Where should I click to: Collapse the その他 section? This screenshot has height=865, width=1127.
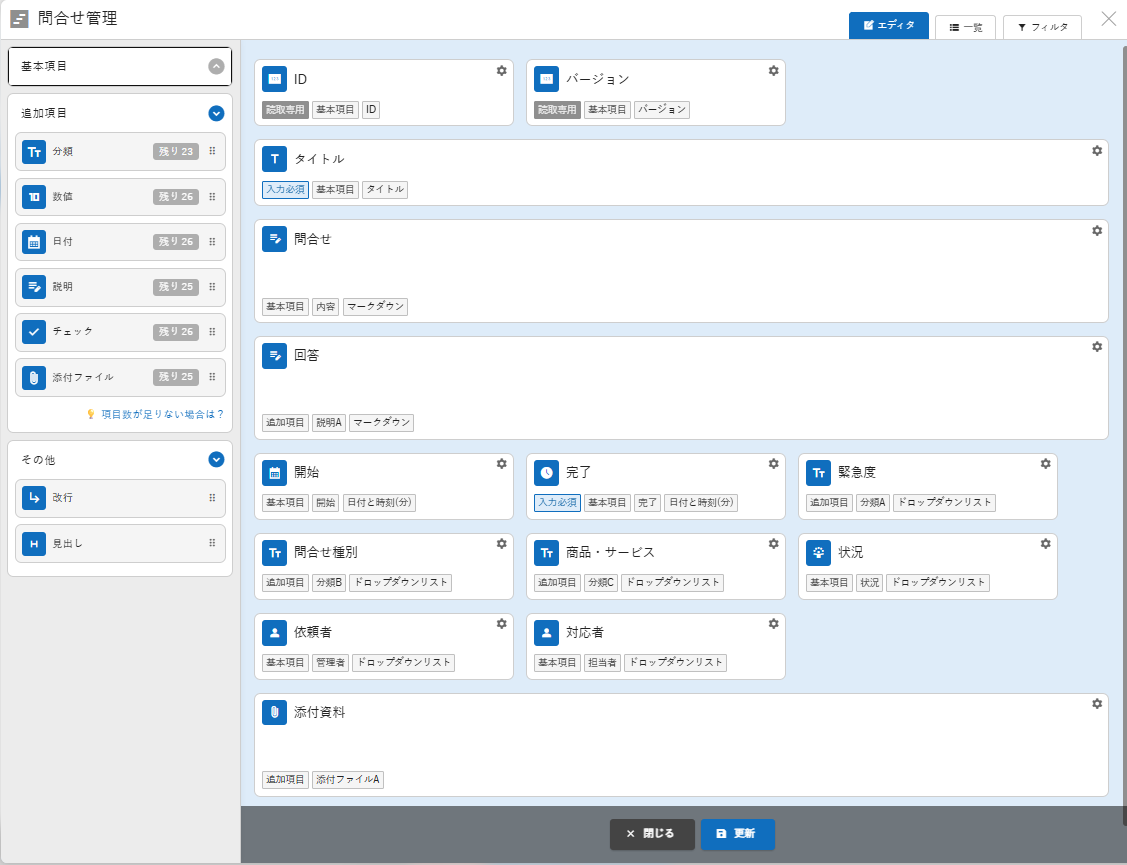click(x=216, y=460)
